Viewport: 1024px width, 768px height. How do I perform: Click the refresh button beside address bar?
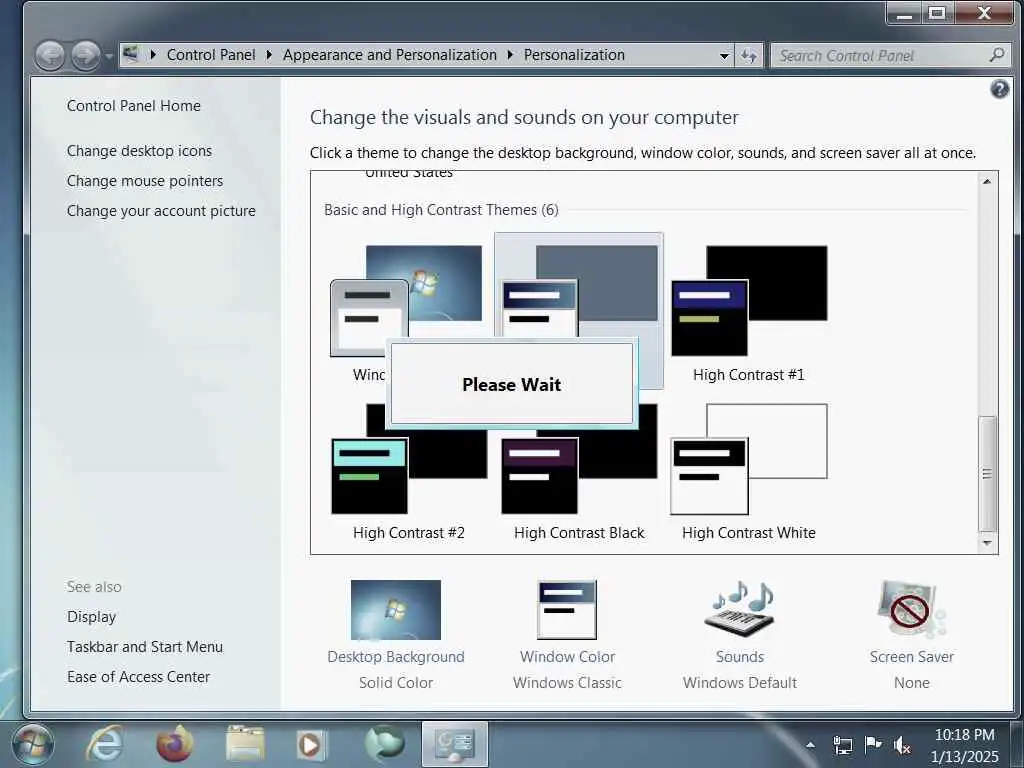point(748,56)
